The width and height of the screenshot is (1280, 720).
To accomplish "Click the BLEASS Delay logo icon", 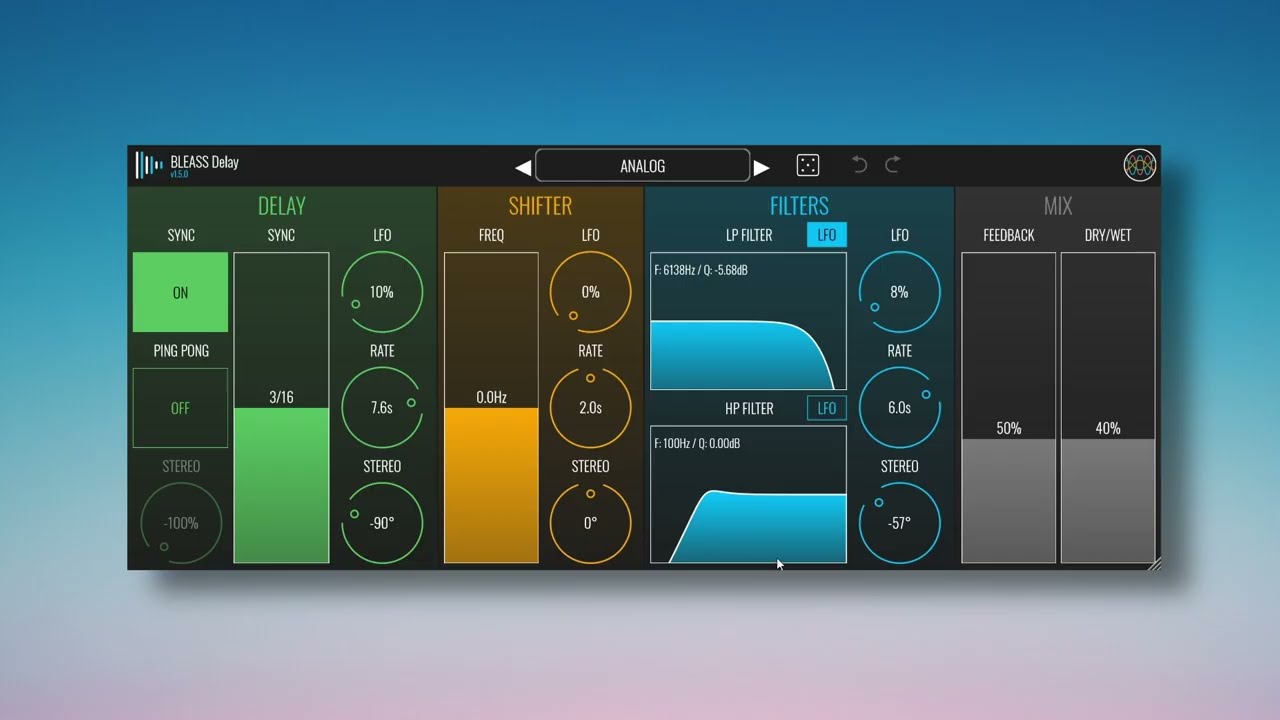I will coord(149,165).
